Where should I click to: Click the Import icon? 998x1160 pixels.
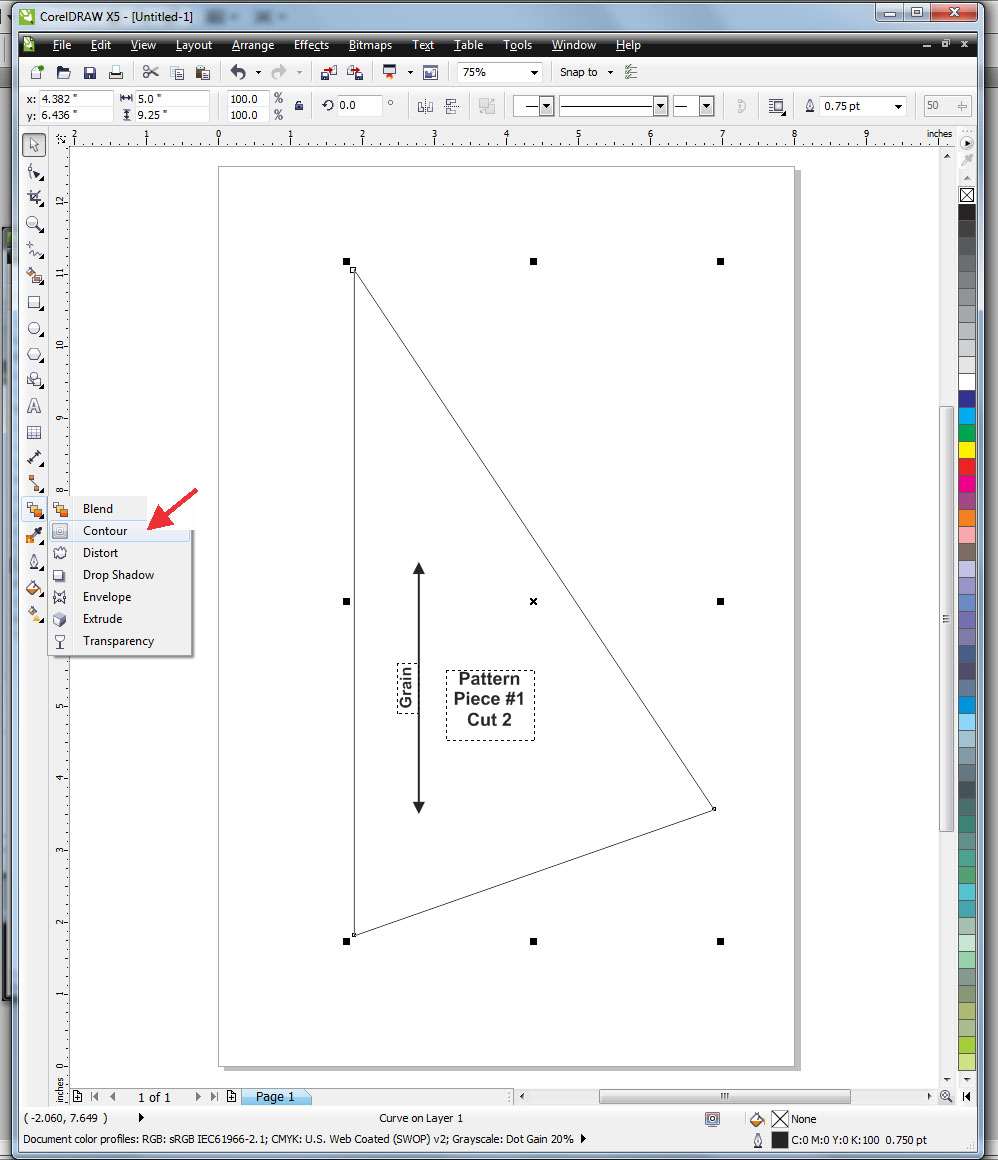[x=328, y=72]
